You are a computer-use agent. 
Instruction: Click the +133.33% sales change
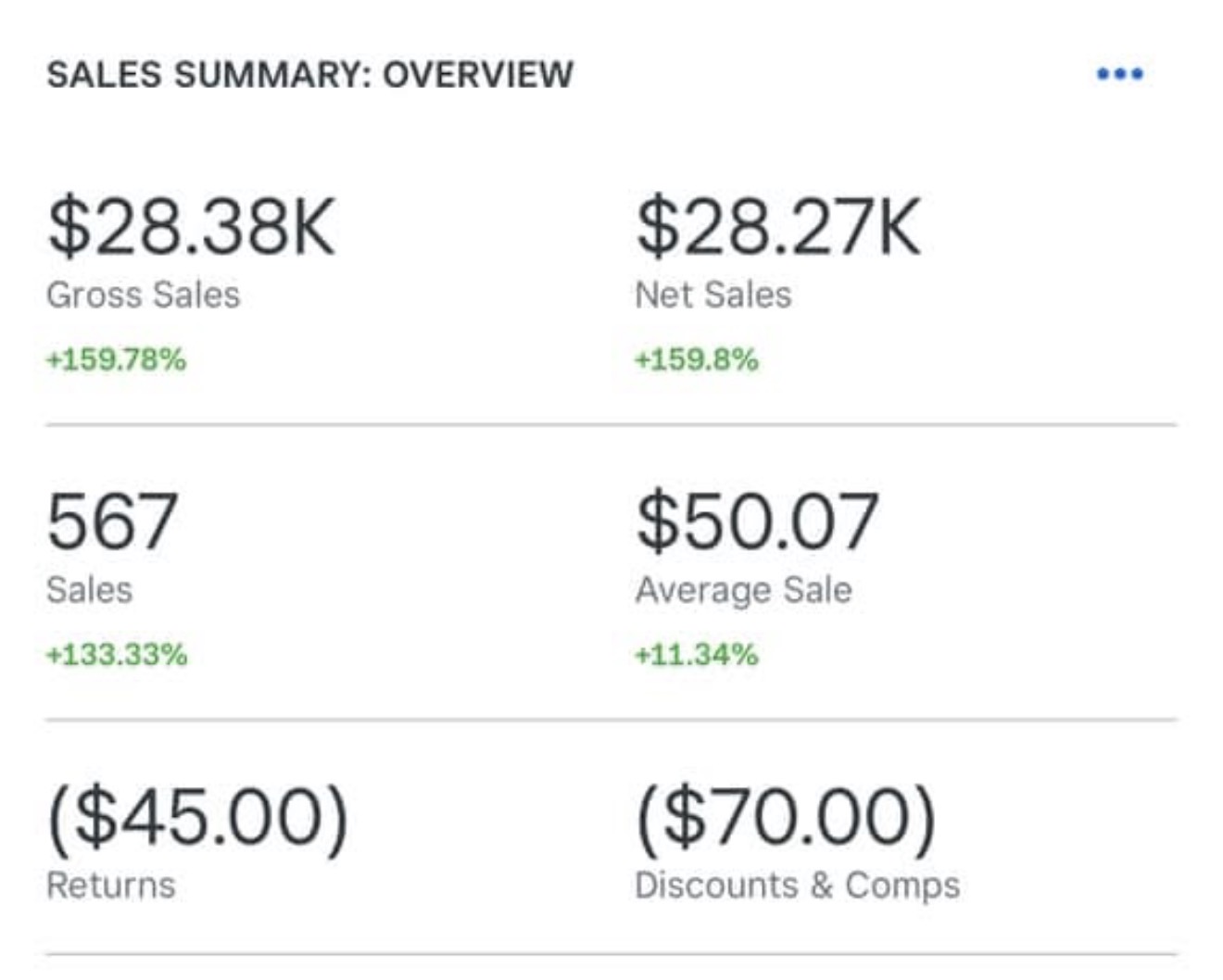(x=117, y=655)
